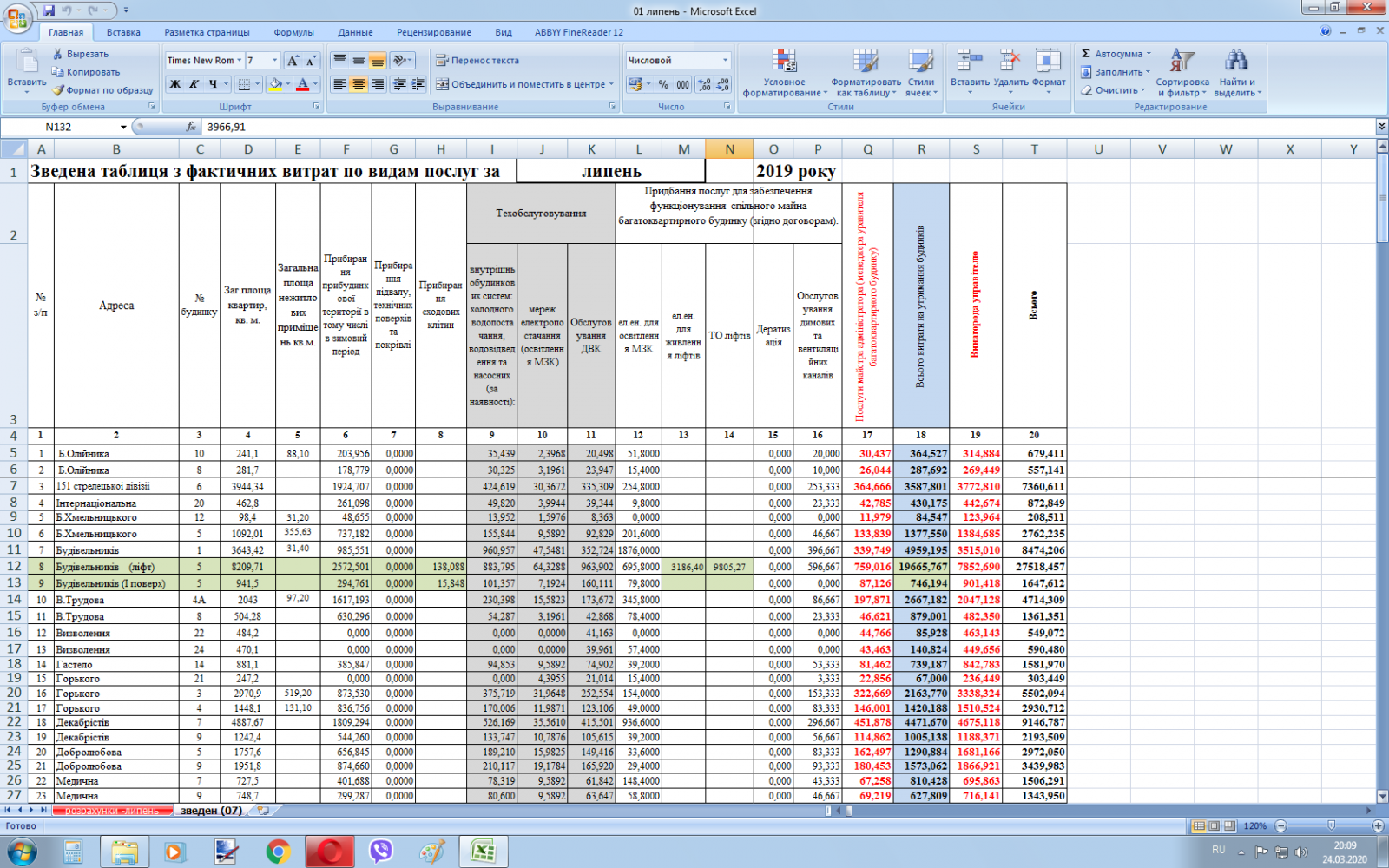
Task: Open Форматировать как таблицу gallery
Action: pyautogui.click(x=866, y=73)
